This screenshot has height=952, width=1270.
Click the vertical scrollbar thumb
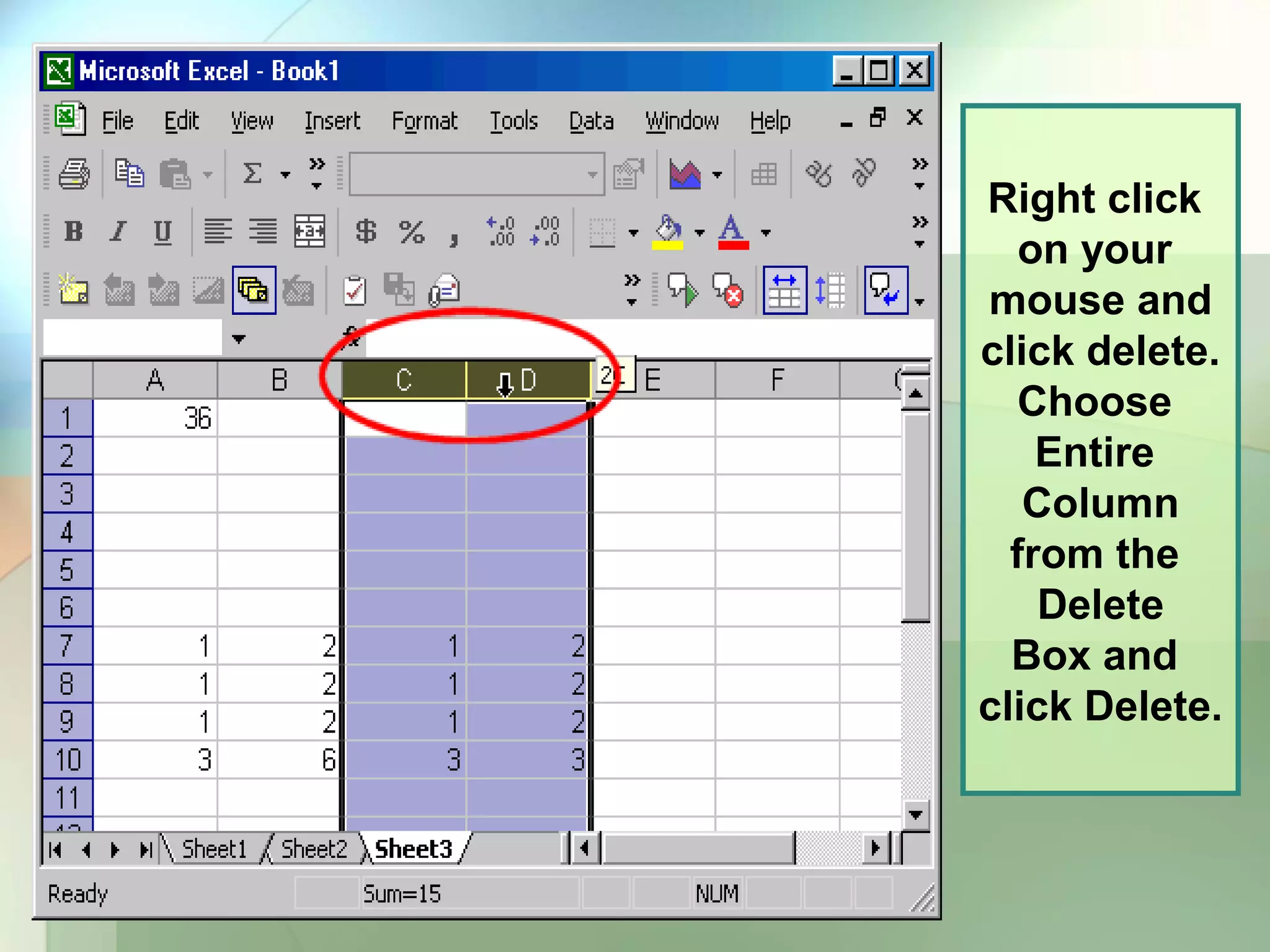coord(915,518)
